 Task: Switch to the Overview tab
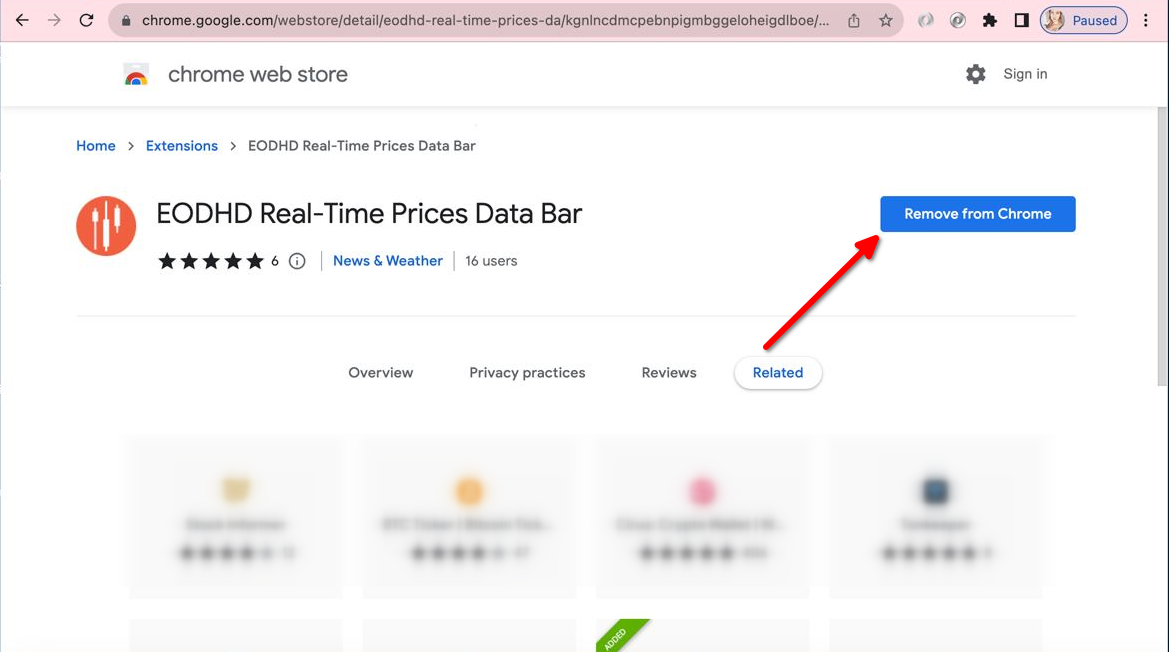pos(380,373)
